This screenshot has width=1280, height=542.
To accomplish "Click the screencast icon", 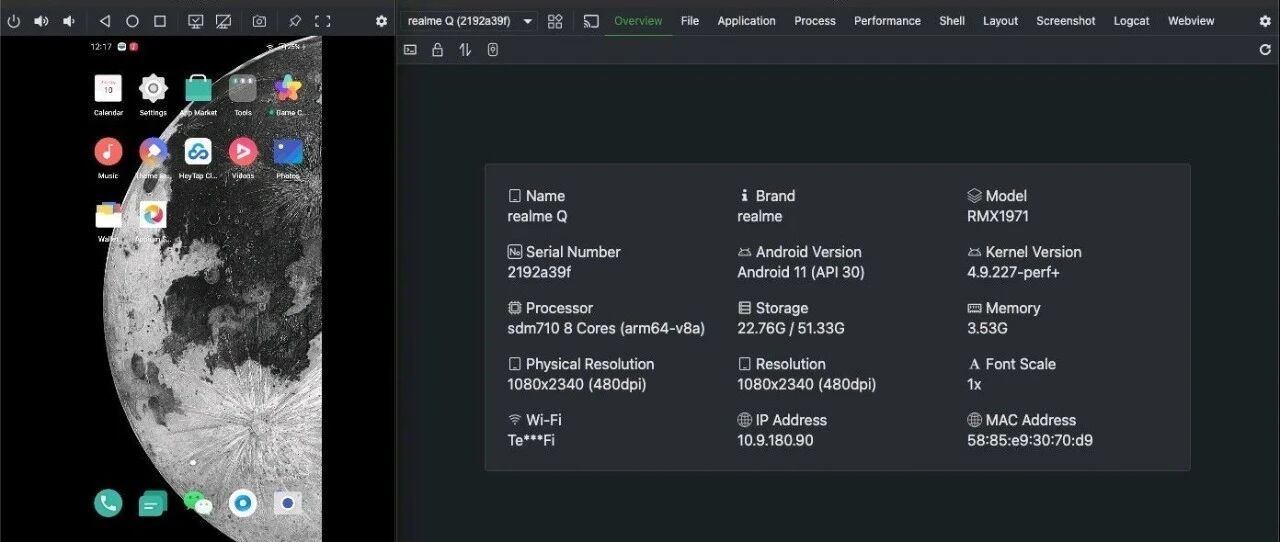I will (591, 21).
